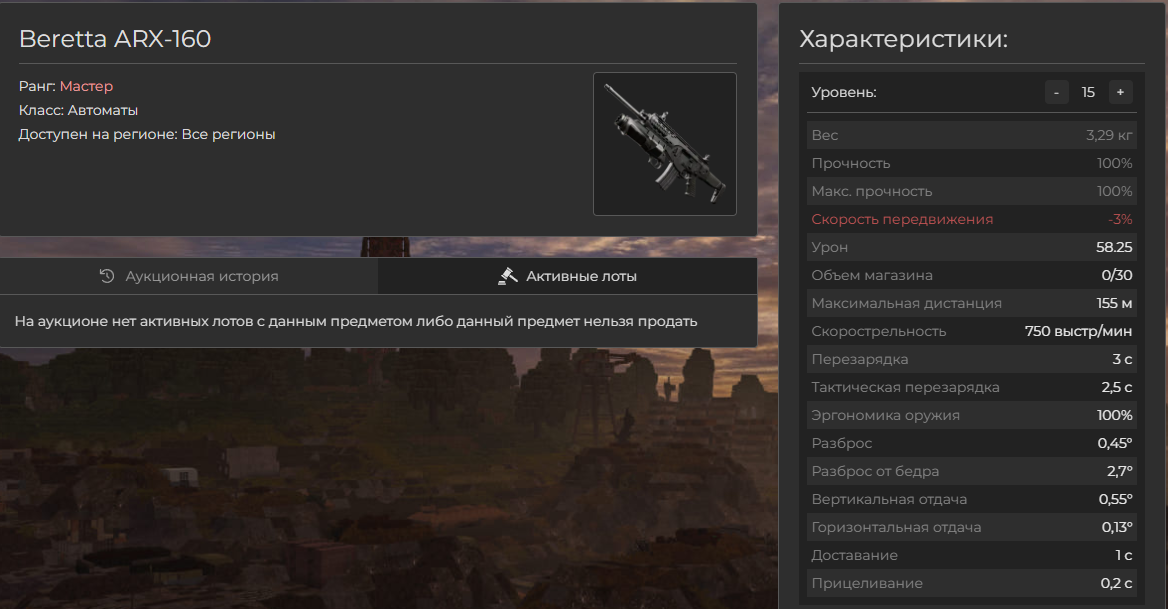Click the Доставание stat label
Viewport: 1168px width, 609px height.
point(854,555)
